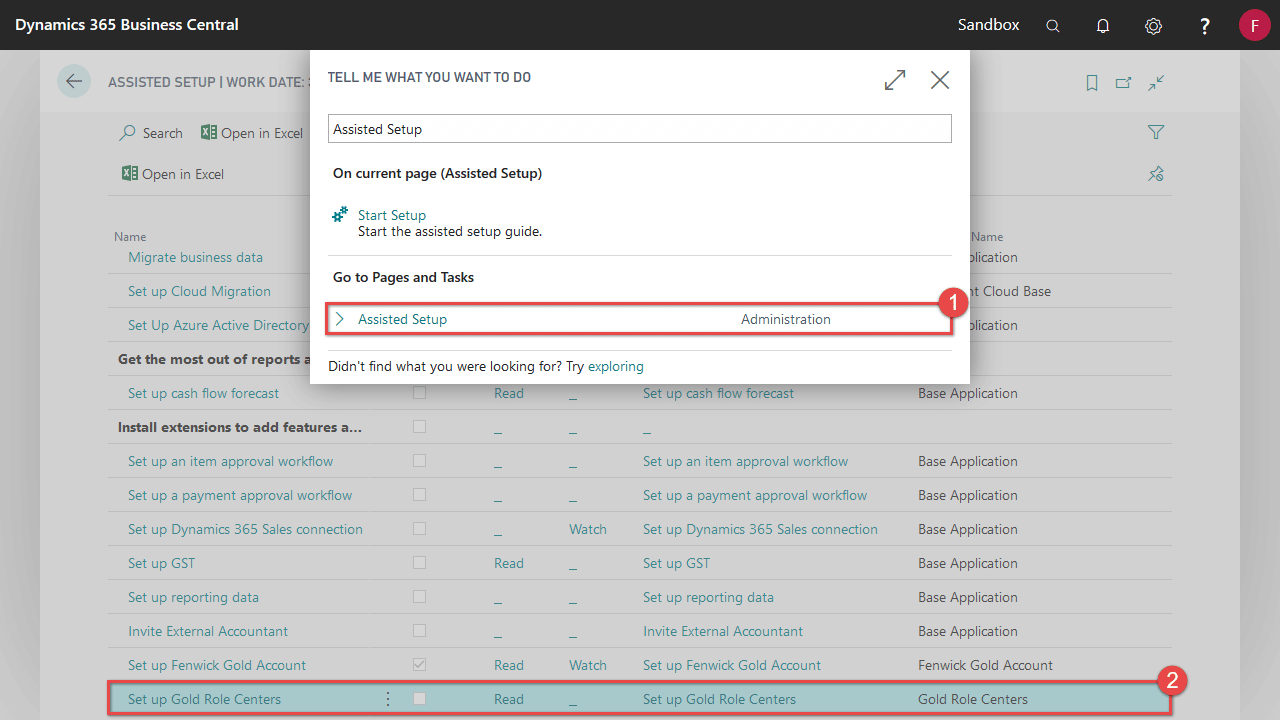The width and height of the screenshot is (1280, 720).
Task: Open Set up reporting data name link
Action: [x=193, y=597]
